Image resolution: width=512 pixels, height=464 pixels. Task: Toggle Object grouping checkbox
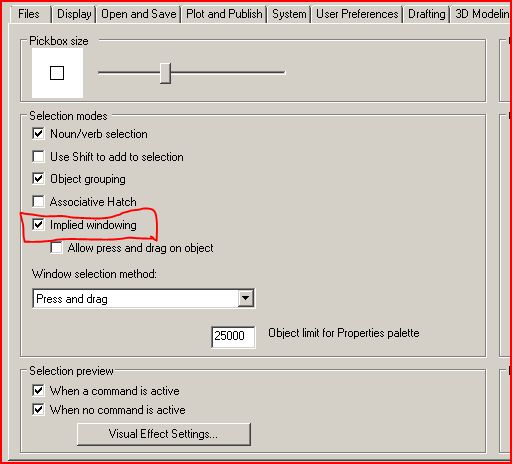pos(38,179)
